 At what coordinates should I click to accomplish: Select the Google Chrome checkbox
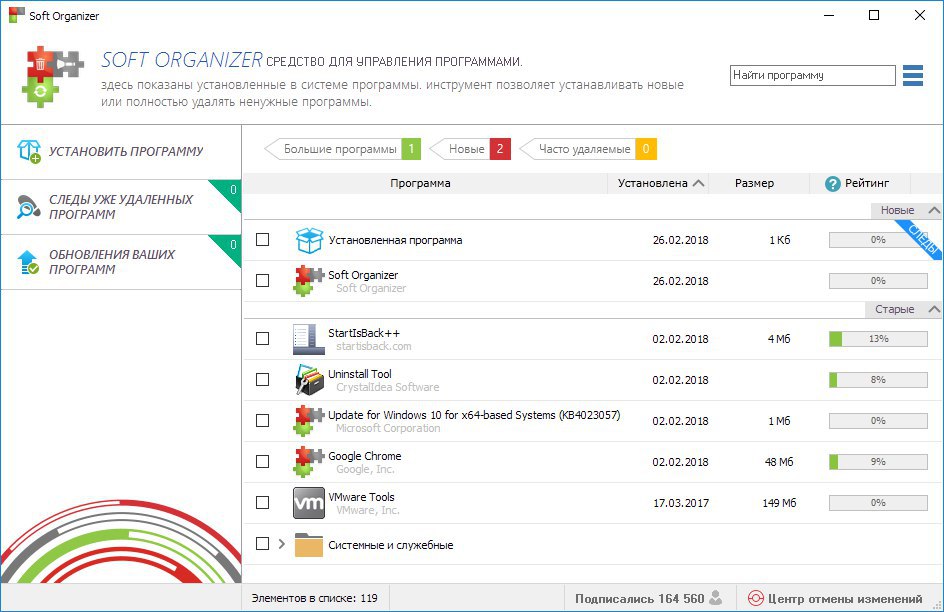pyautogui.click(x=262, y=461)
